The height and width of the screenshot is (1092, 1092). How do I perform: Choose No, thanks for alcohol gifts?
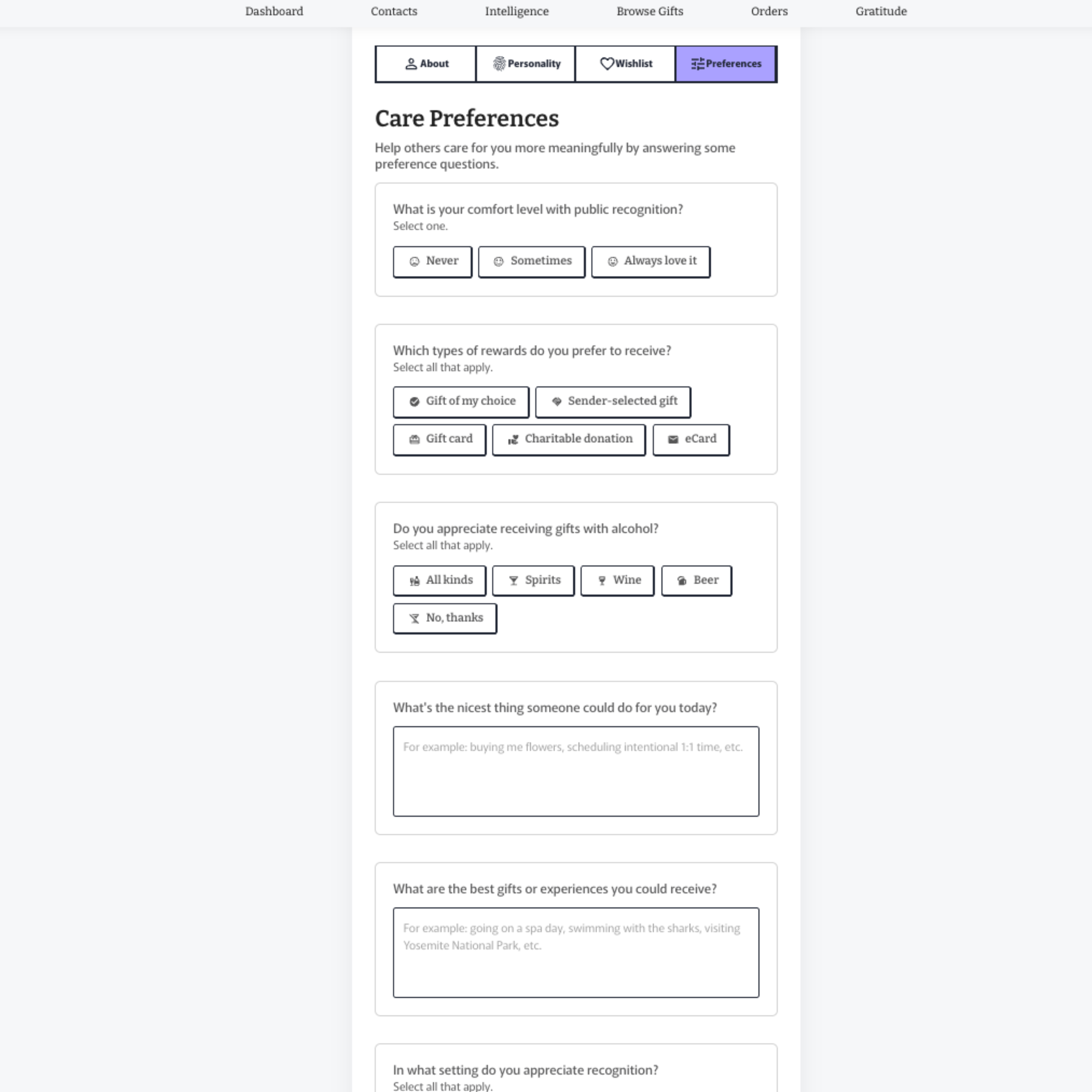point(445,619)
